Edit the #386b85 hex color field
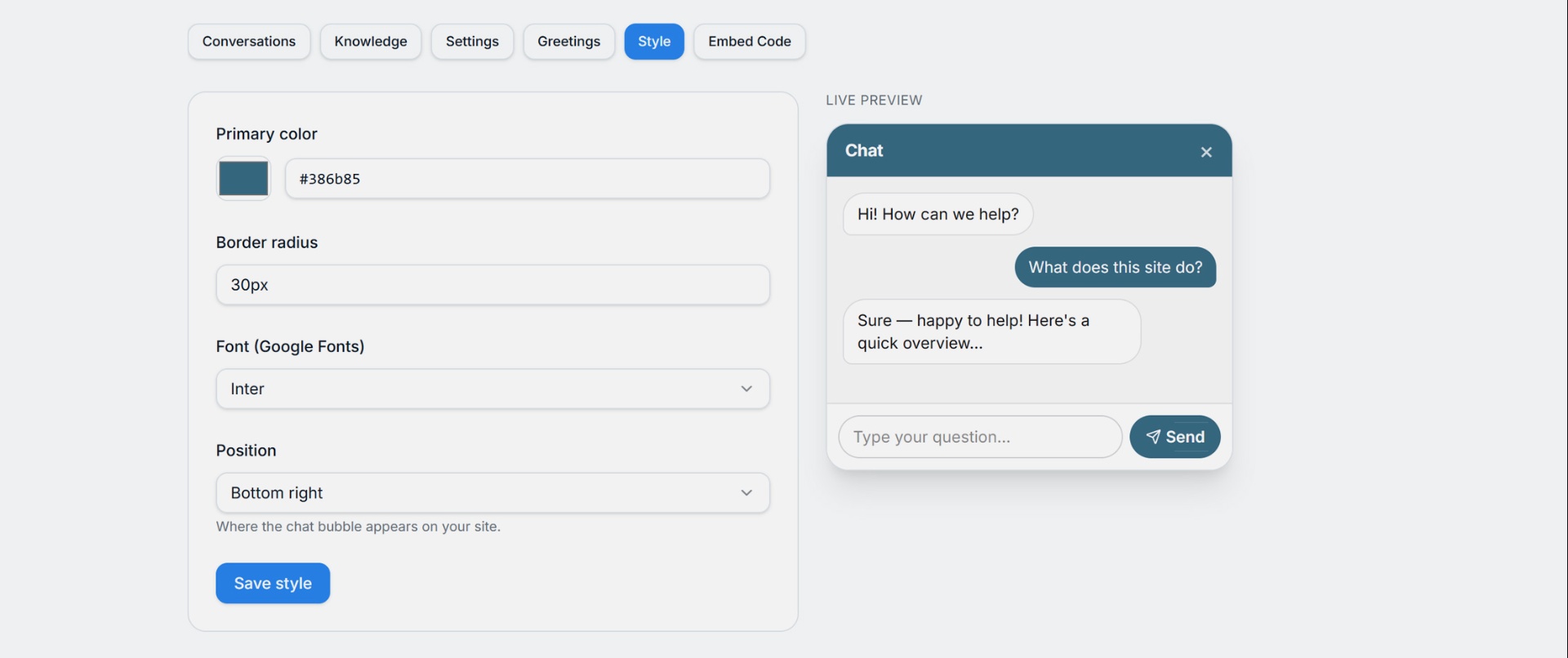1568x658 pixels. point(528,179)
